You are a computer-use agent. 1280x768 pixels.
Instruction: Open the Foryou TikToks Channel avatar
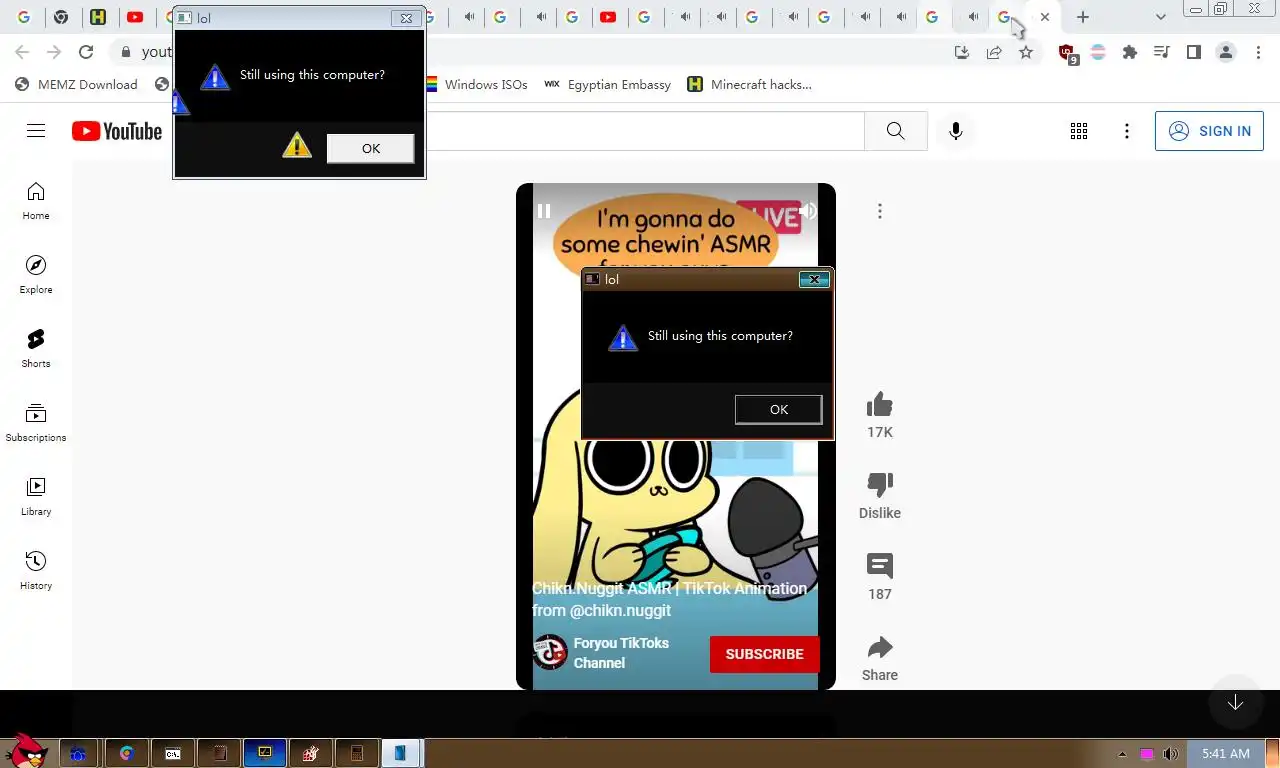(x=550, y=652)
